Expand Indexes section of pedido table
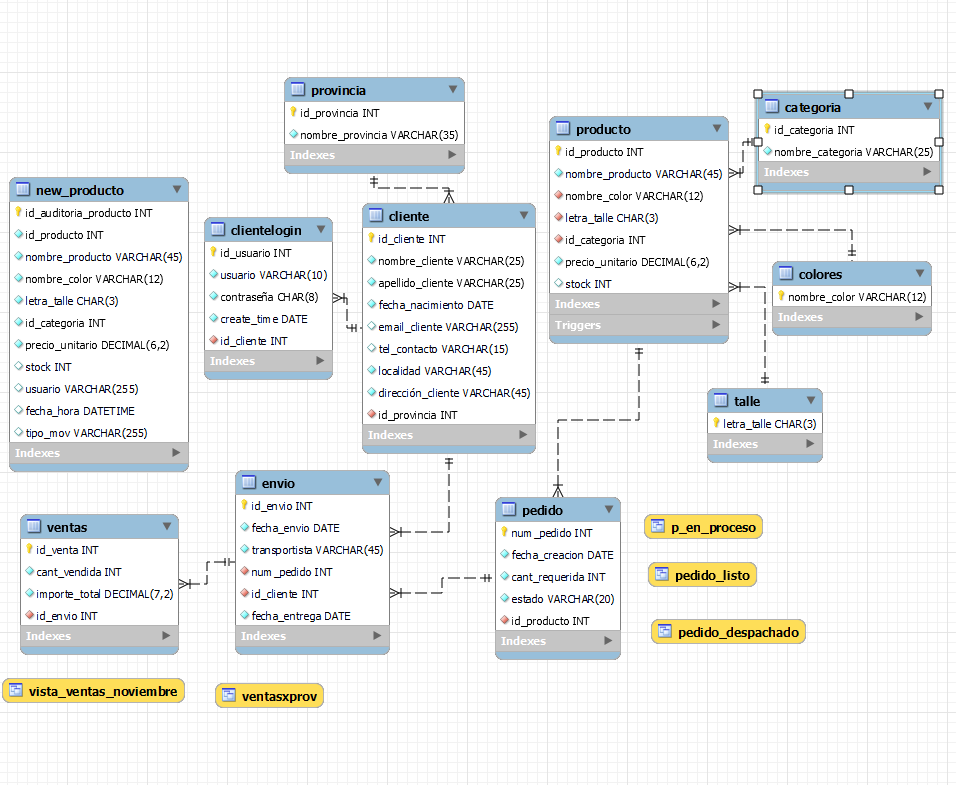The width and height of the screenshot is (956, 785). coord(607,641)
